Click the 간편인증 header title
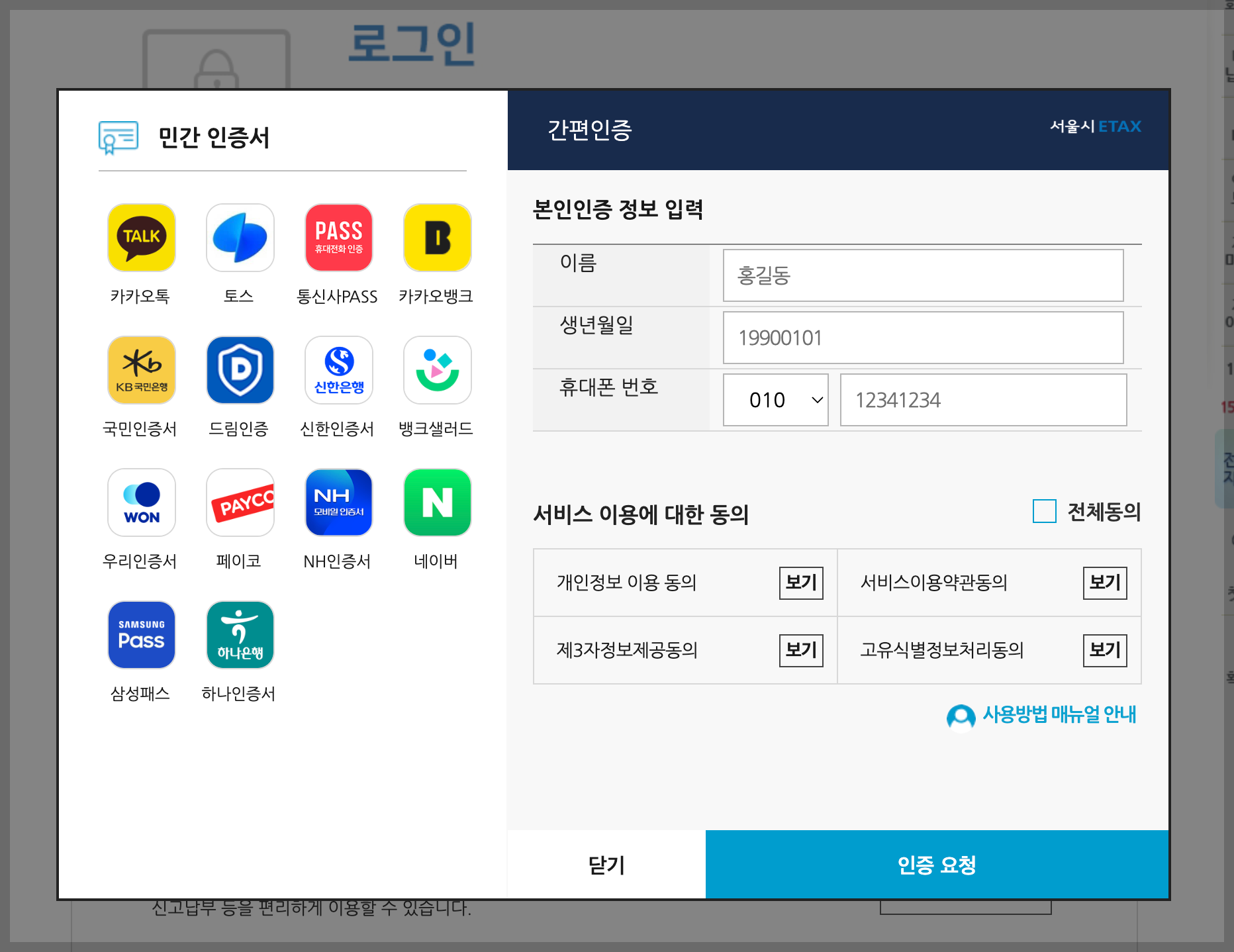 [x=590, y=130]
